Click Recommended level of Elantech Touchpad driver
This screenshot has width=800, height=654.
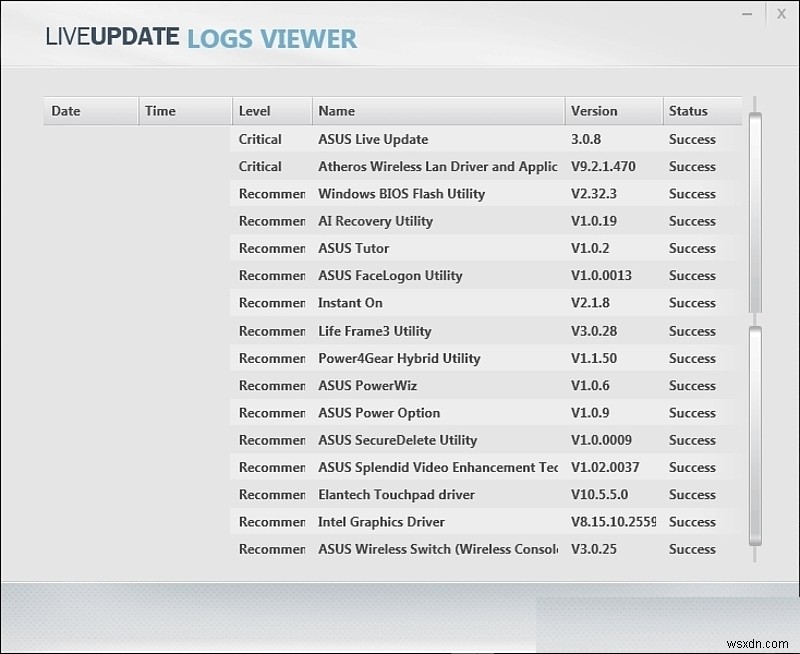(x=271, y=495)
